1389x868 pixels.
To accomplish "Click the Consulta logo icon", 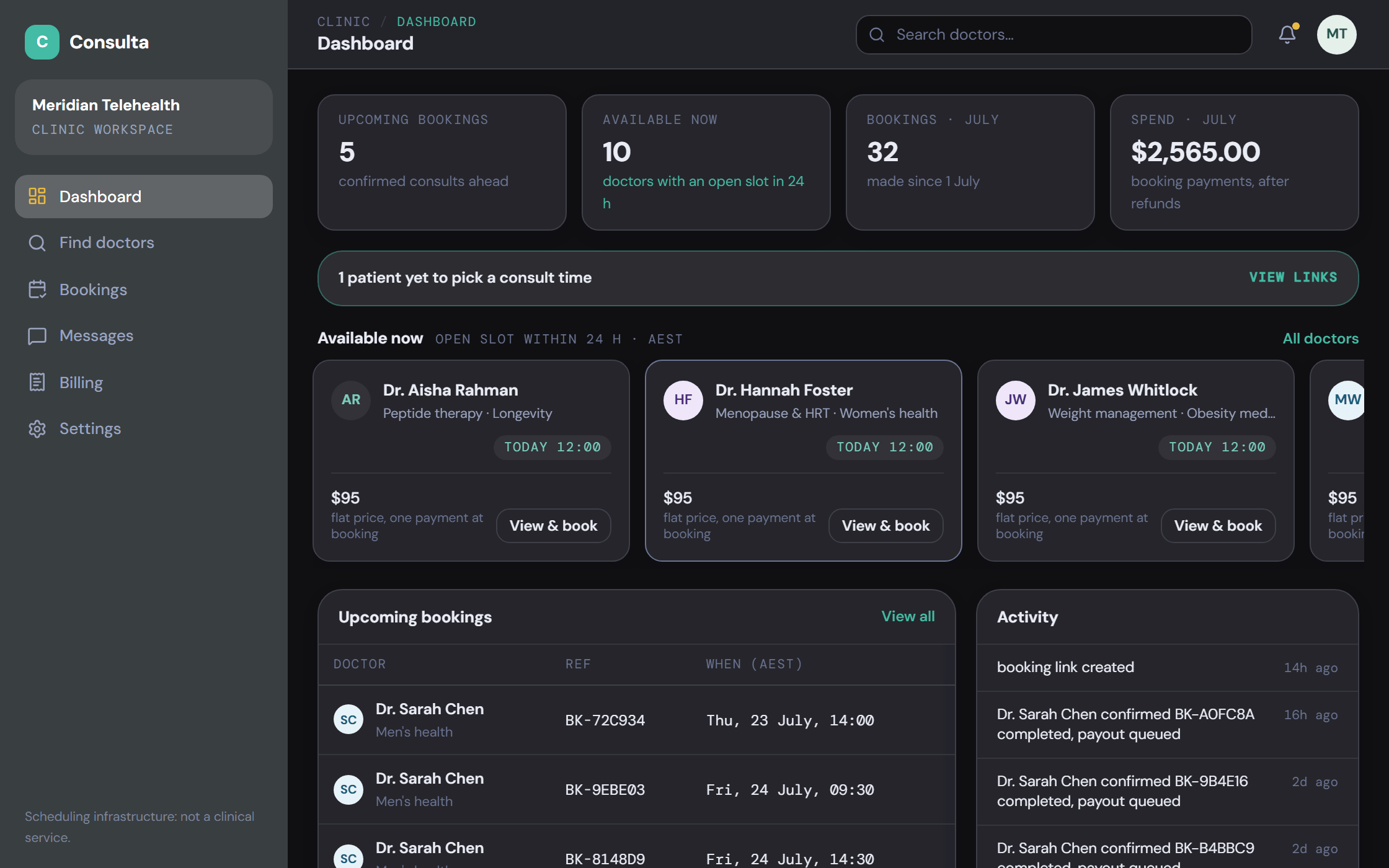I will click(x=42, y=42).
